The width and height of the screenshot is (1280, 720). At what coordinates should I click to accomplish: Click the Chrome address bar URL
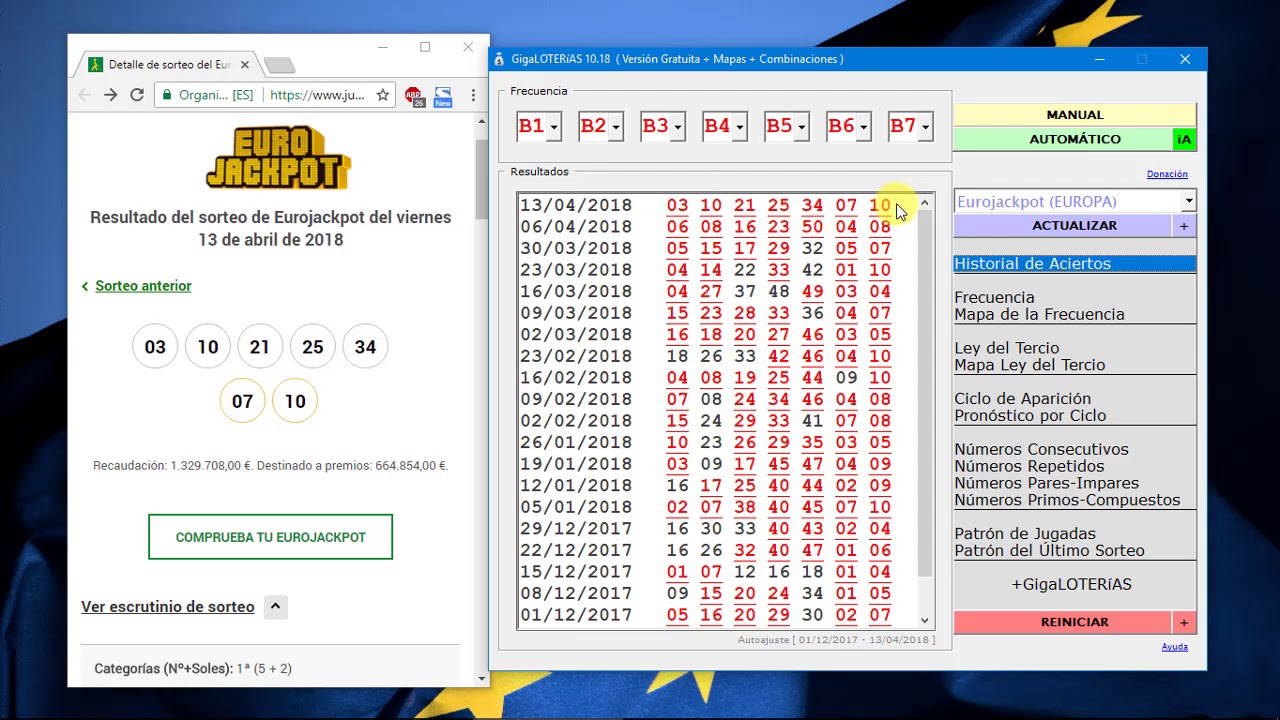click(x=317, y=95)
